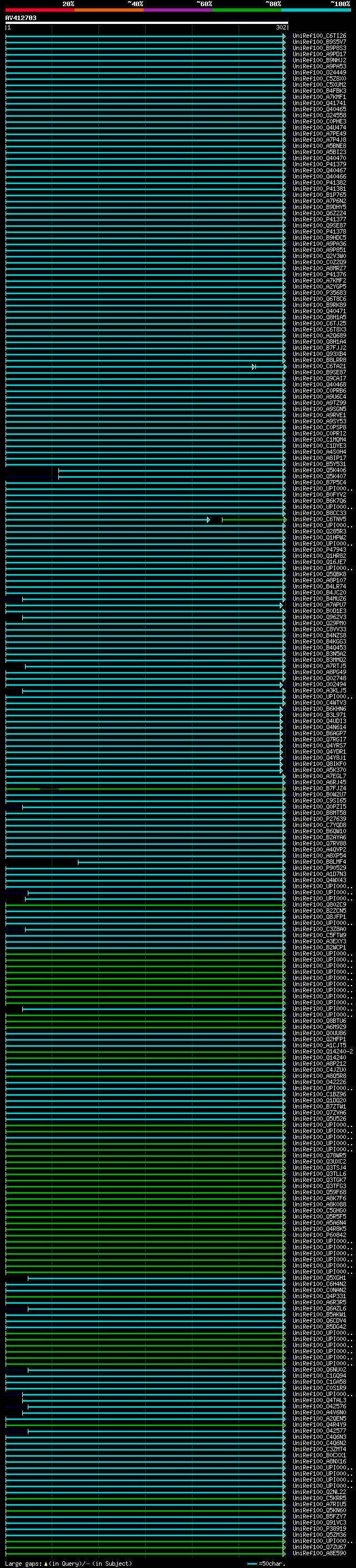Select the UniRef100_A9SGN5 label

click(x=319, y=409)
